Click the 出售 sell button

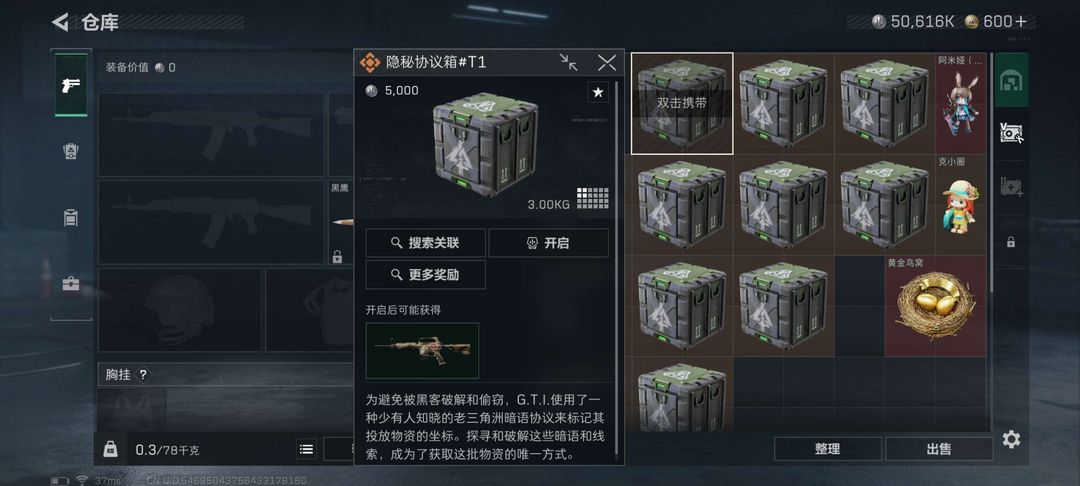pyautogui.click(x=939, y=449)
